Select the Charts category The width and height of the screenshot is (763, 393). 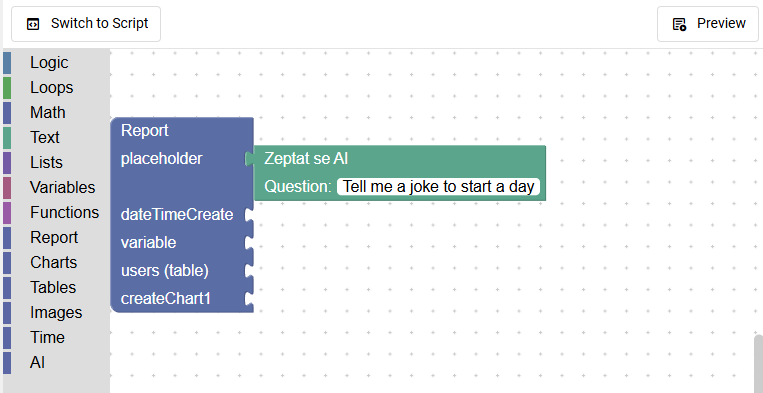pos(56,262)
